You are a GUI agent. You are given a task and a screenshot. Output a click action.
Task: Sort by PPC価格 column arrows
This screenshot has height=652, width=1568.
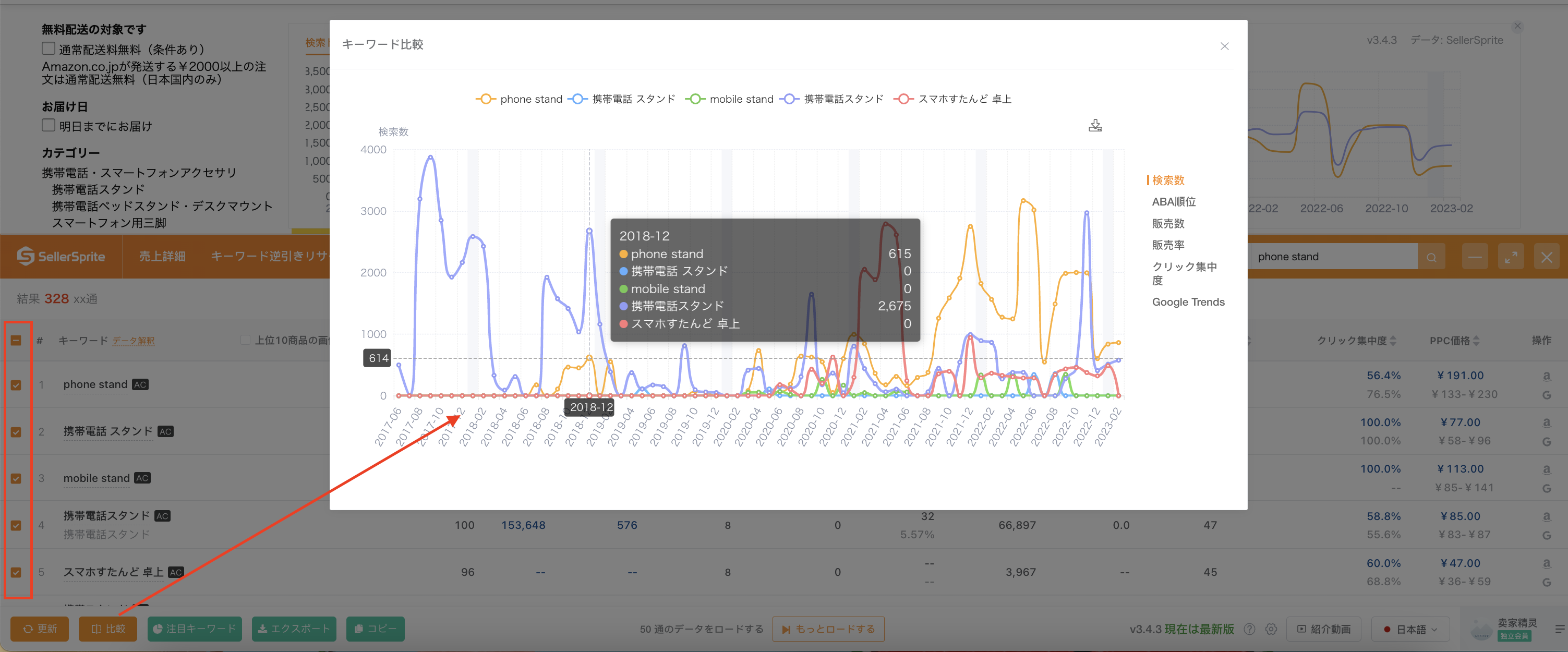1476,340
